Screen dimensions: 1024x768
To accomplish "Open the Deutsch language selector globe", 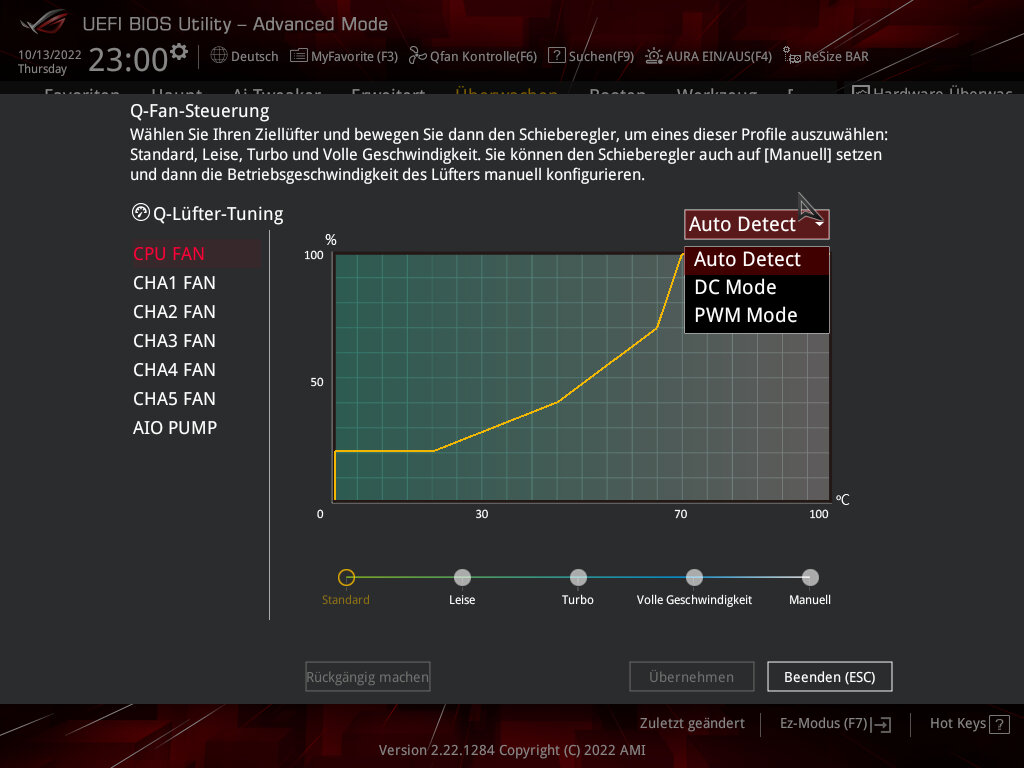I will tap(219, 56).
